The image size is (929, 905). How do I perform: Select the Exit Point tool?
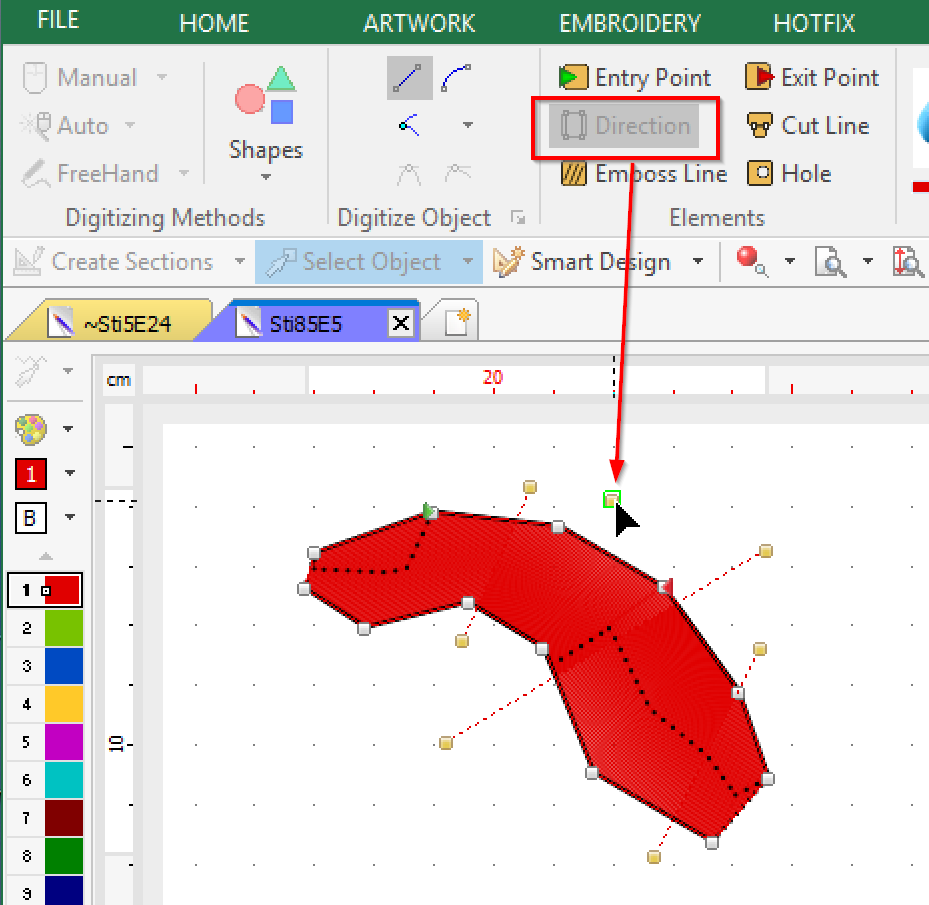[x=812, y=78]
